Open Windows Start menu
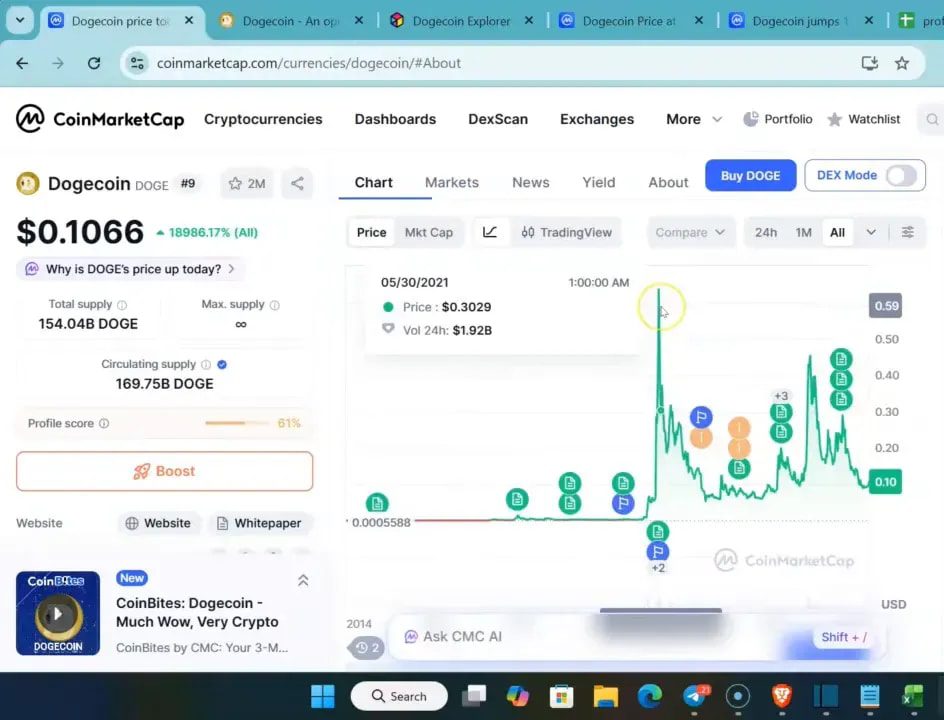 (x=323, y=697)
